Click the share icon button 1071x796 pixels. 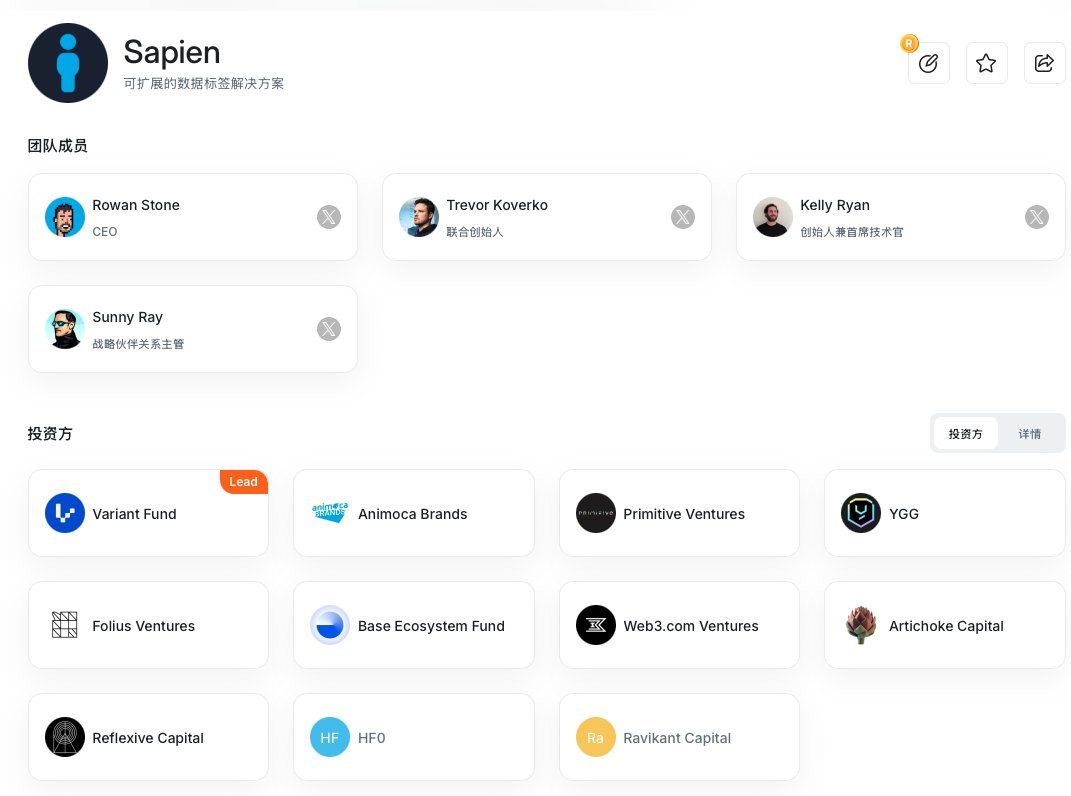click(x=1044, y=64)
